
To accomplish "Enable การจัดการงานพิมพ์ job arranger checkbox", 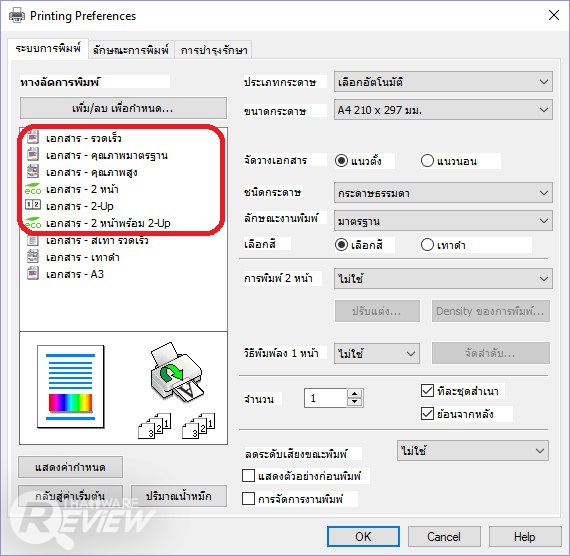I will 248,499.
